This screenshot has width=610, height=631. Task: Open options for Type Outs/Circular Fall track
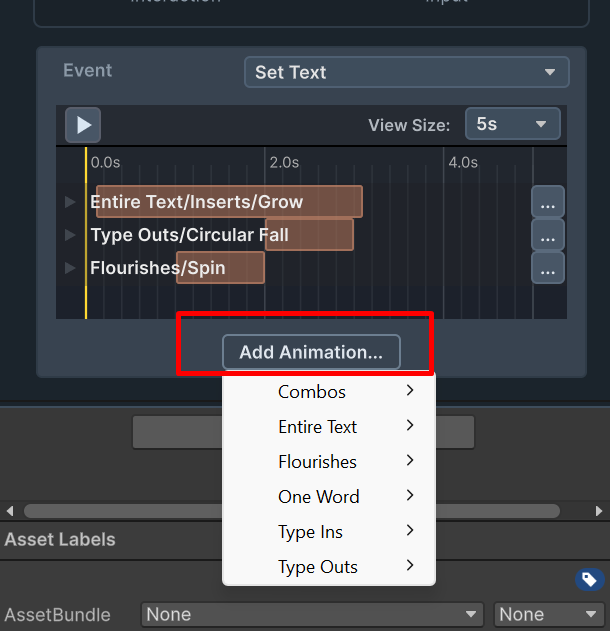coord(548,235)
